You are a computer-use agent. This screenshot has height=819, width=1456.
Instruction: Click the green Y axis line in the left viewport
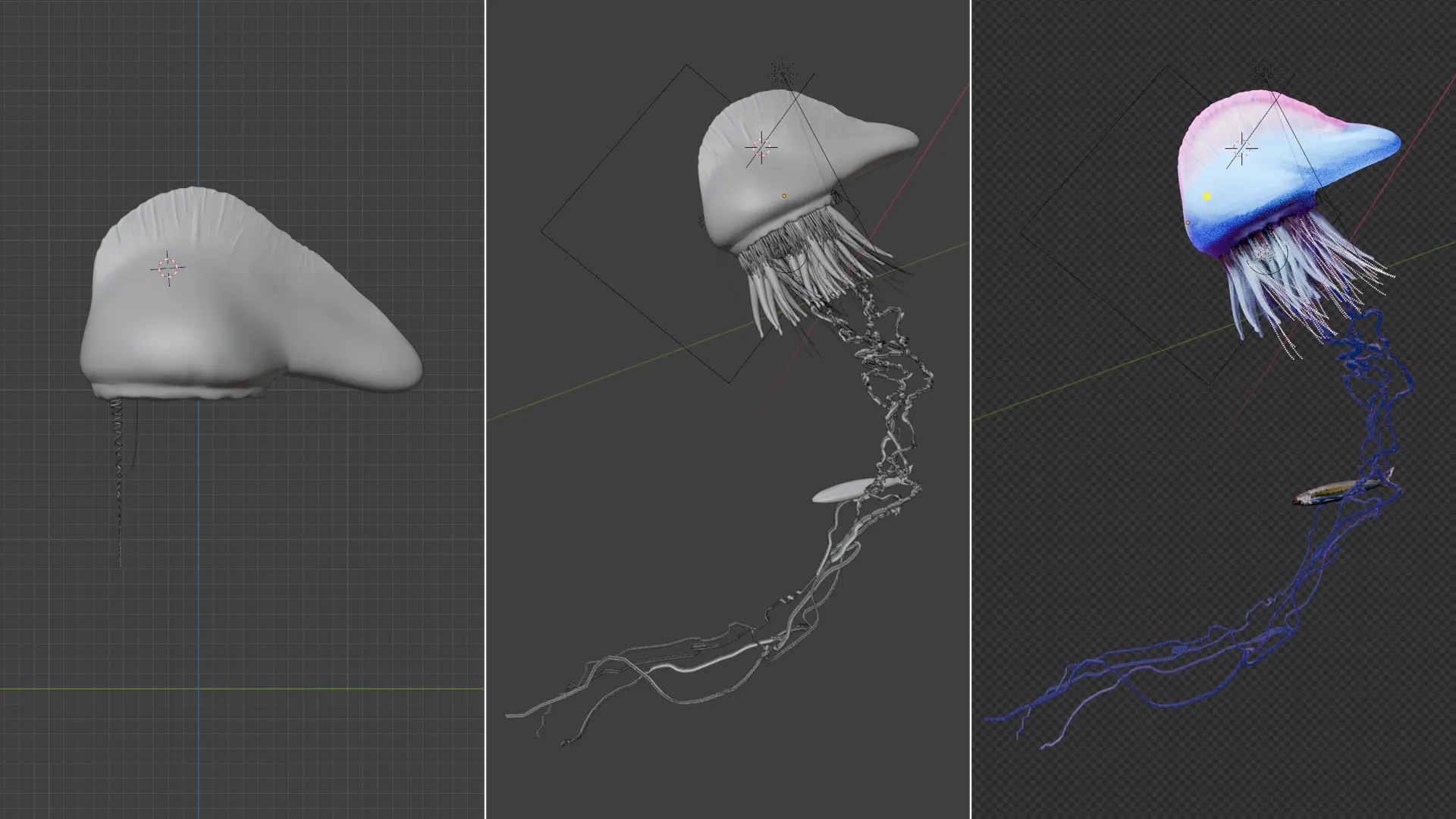[341, 689]
